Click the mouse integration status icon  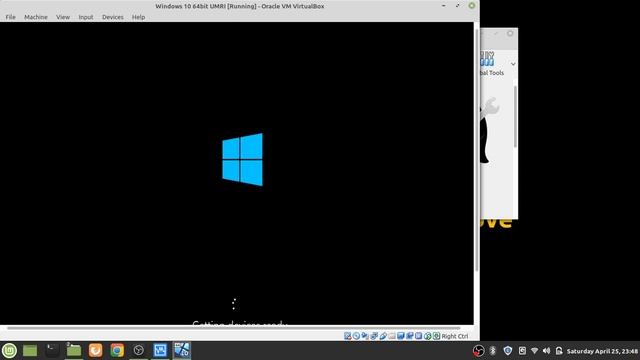[427, 336]
